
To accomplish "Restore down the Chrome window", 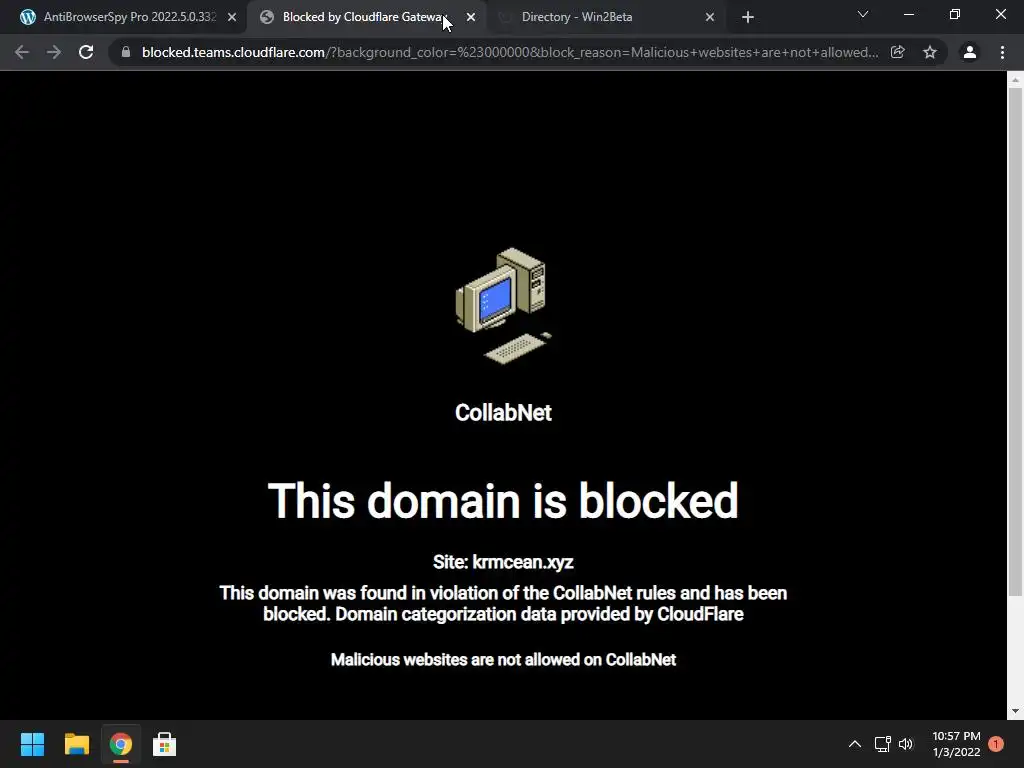I will tap(955, 14).
